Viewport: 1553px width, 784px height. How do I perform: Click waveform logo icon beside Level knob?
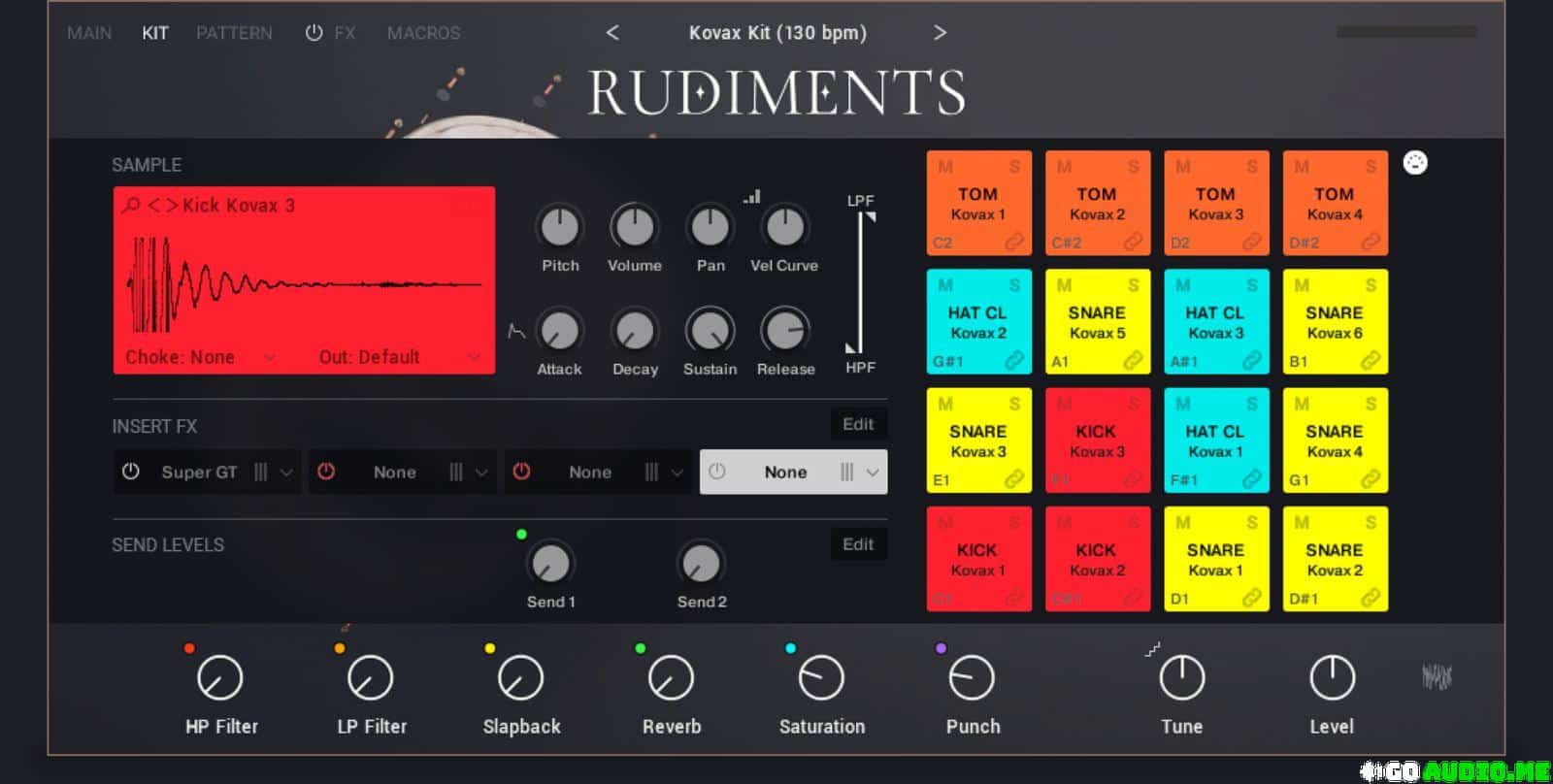(1437, 676)
